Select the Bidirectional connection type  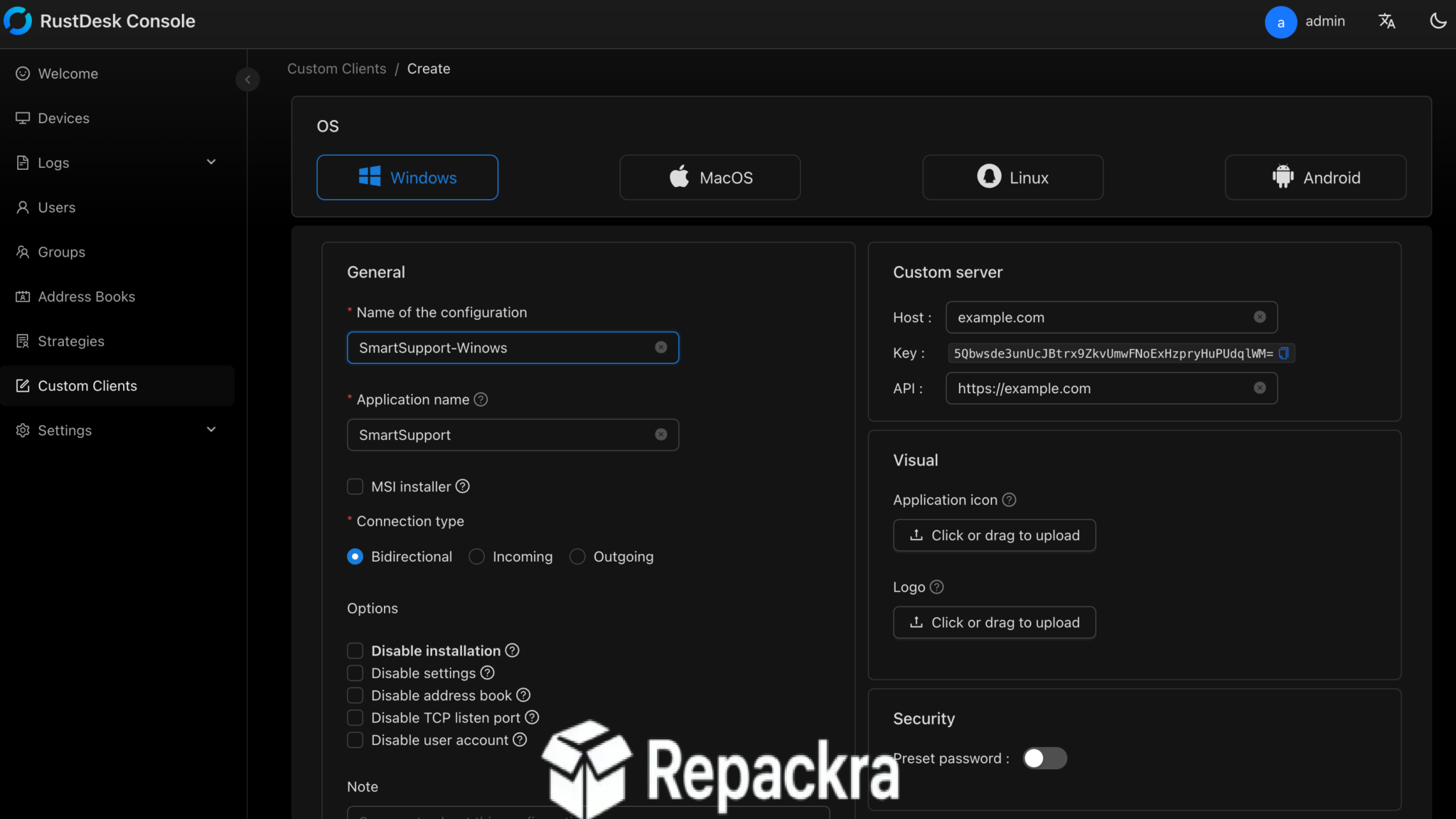coord(355,557)
